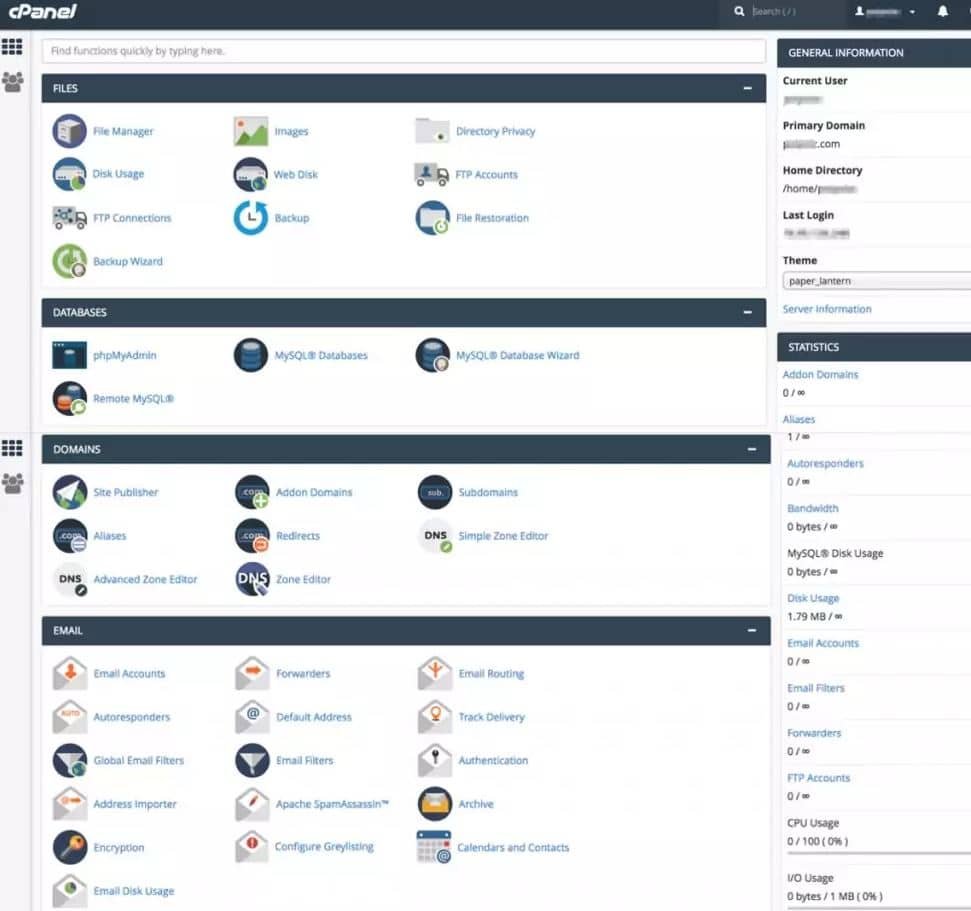Open the Authentication link

tap(493, 761)
